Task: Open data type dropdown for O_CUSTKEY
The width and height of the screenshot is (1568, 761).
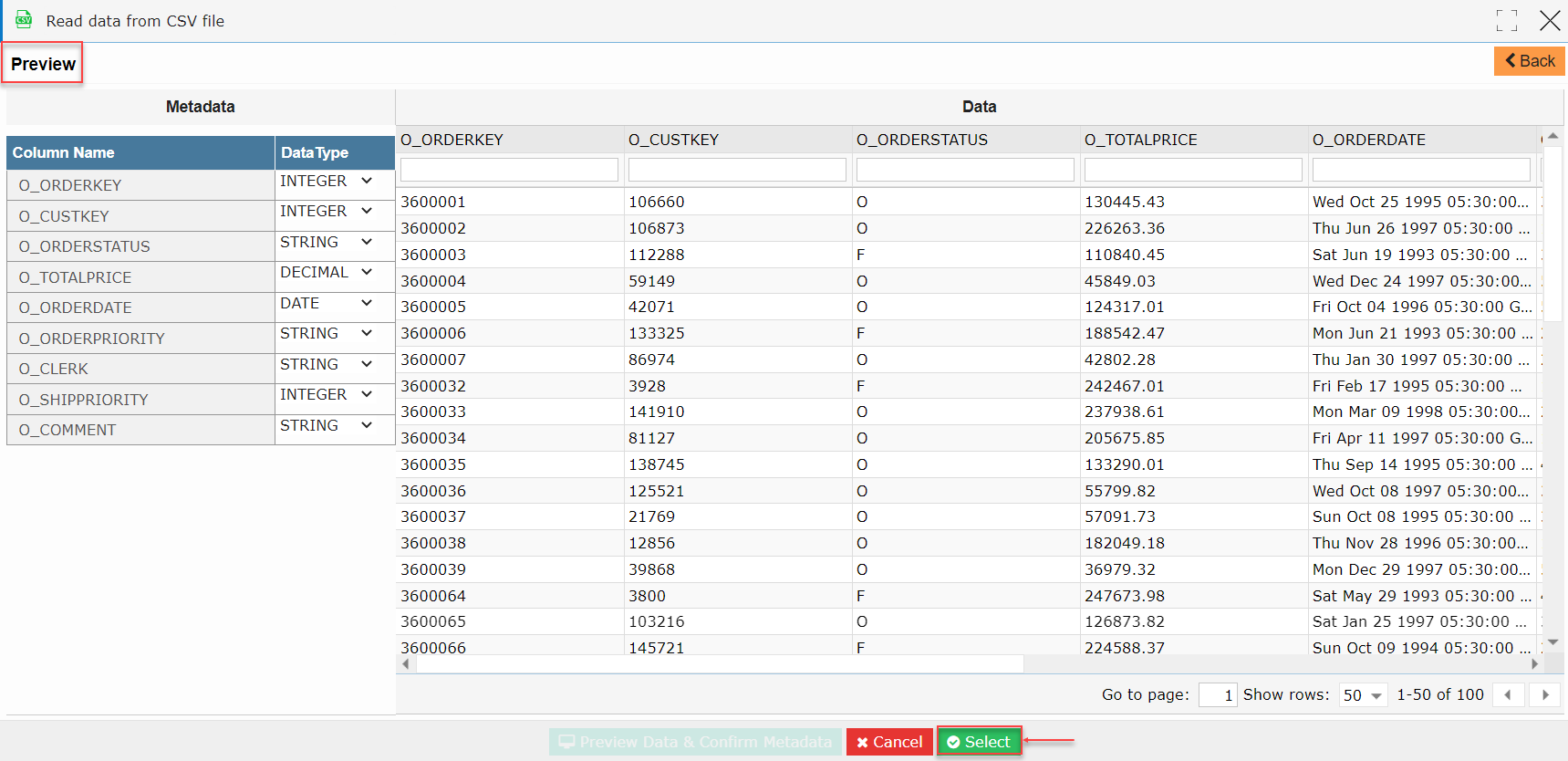Action: tap(327, 211)
